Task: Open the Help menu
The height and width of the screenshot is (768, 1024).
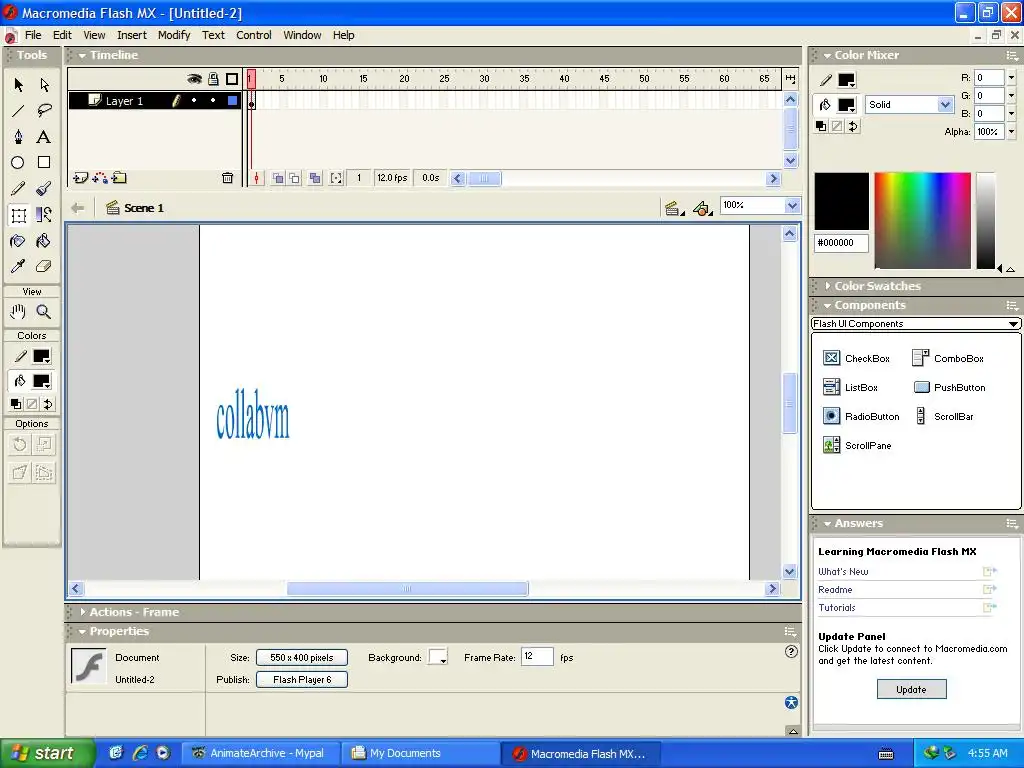Action: point(344,35)
